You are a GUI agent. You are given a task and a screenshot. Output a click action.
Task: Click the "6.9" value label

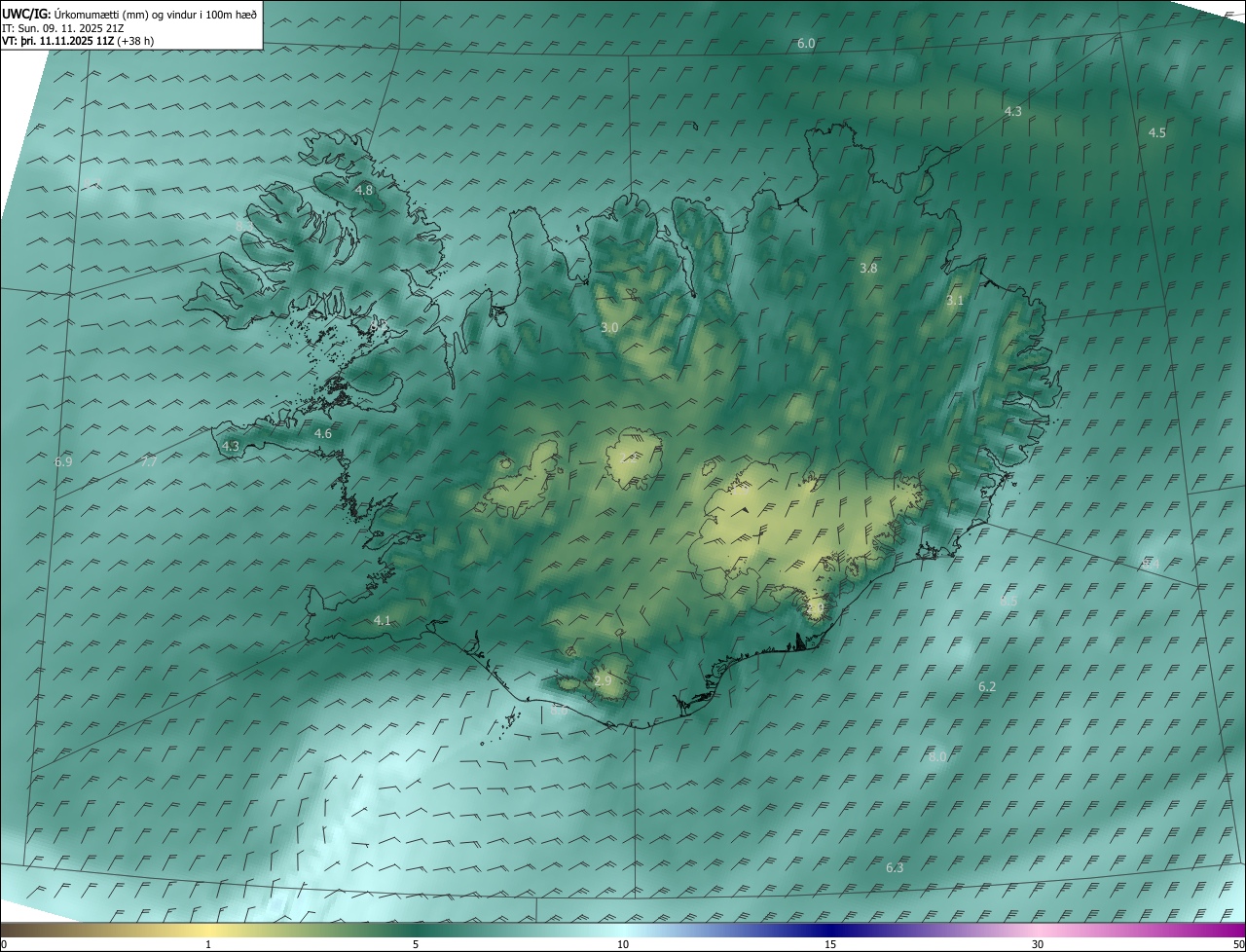click(x=64, y=461)
